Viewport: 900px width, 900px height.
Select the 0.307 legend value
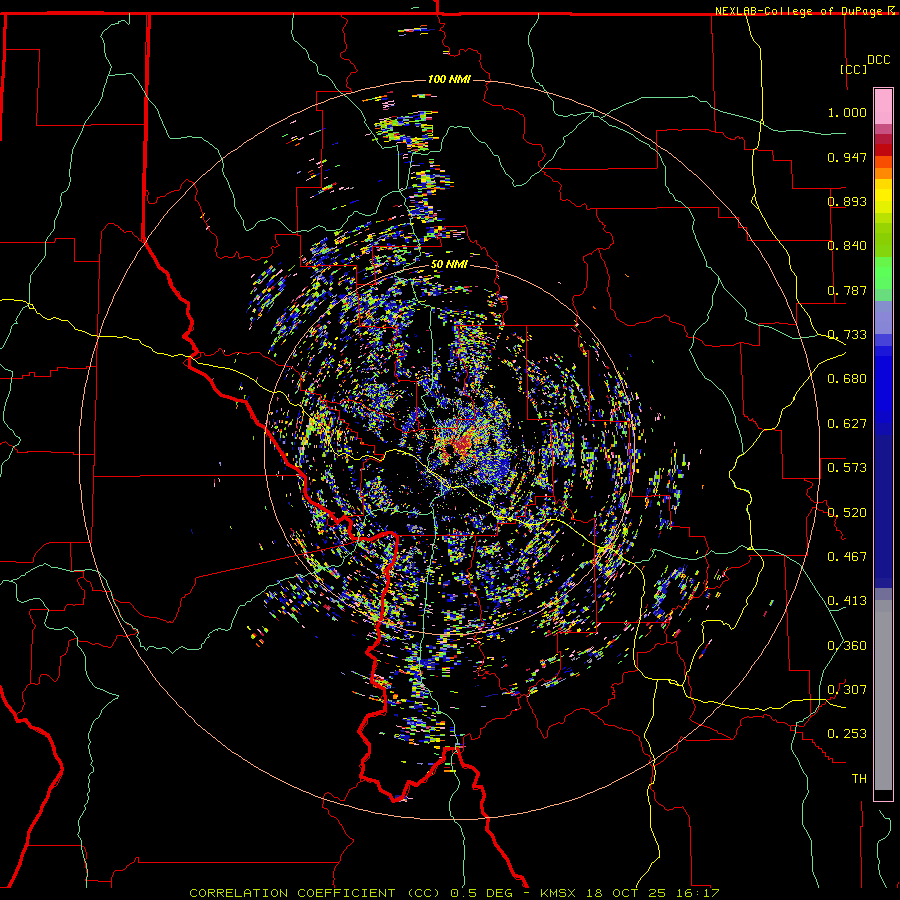(x=847, y=690)
